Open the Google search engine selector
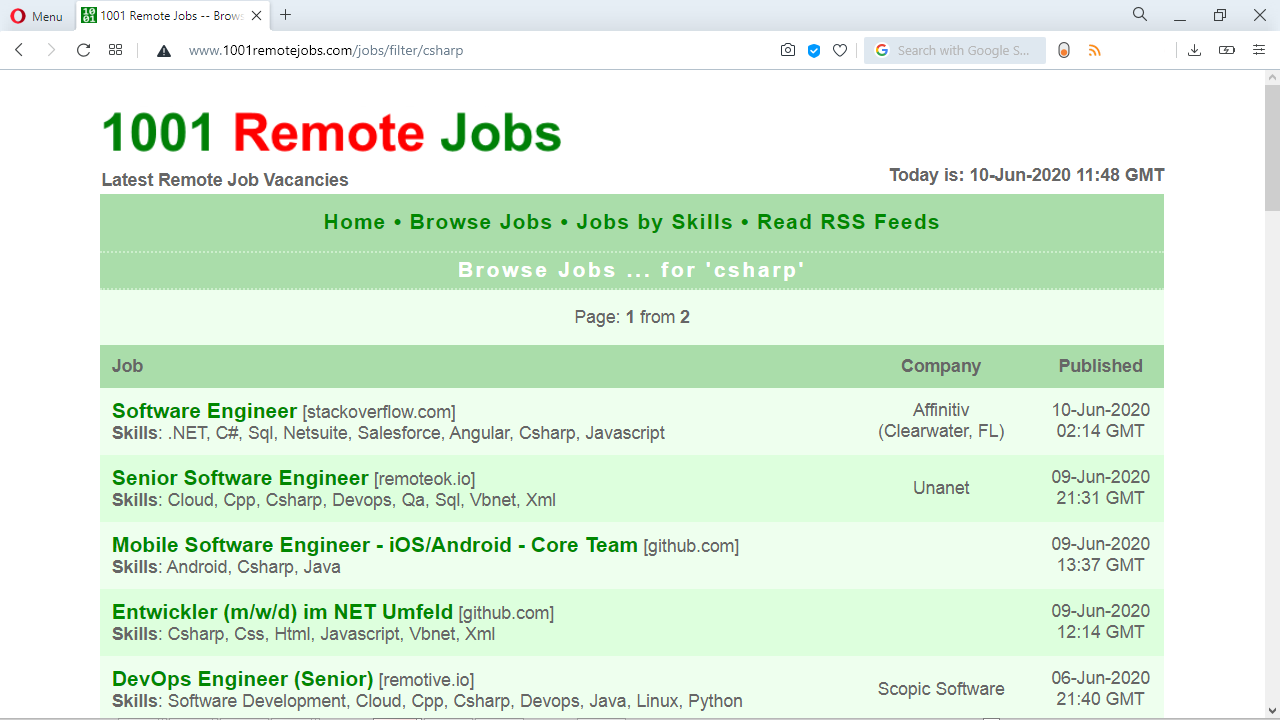Viewport: 1280px width, 720px height. click(881, 50)
